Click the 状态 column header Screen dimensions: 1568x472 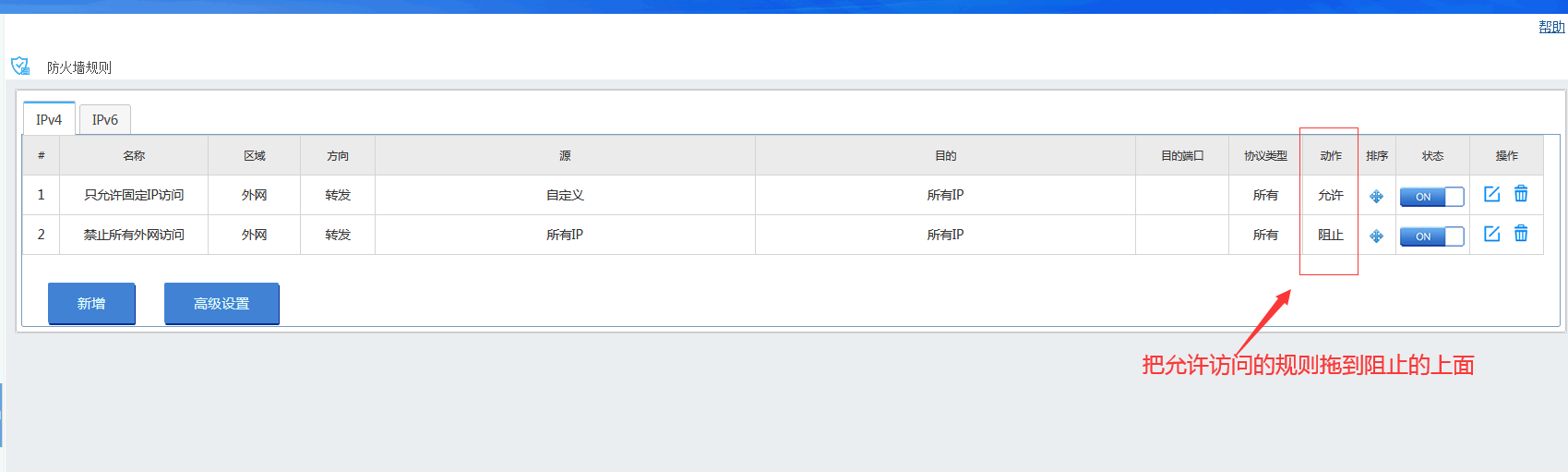click(x=1432, y=155)
